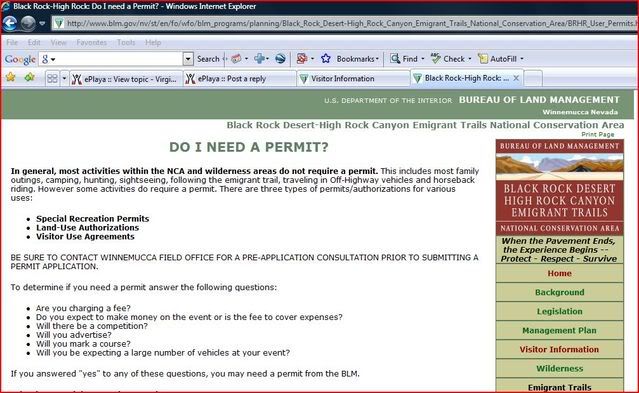Screen dimensions: 639x393
Task: Click the AutoFill button
Action: [x=497, y=59]
